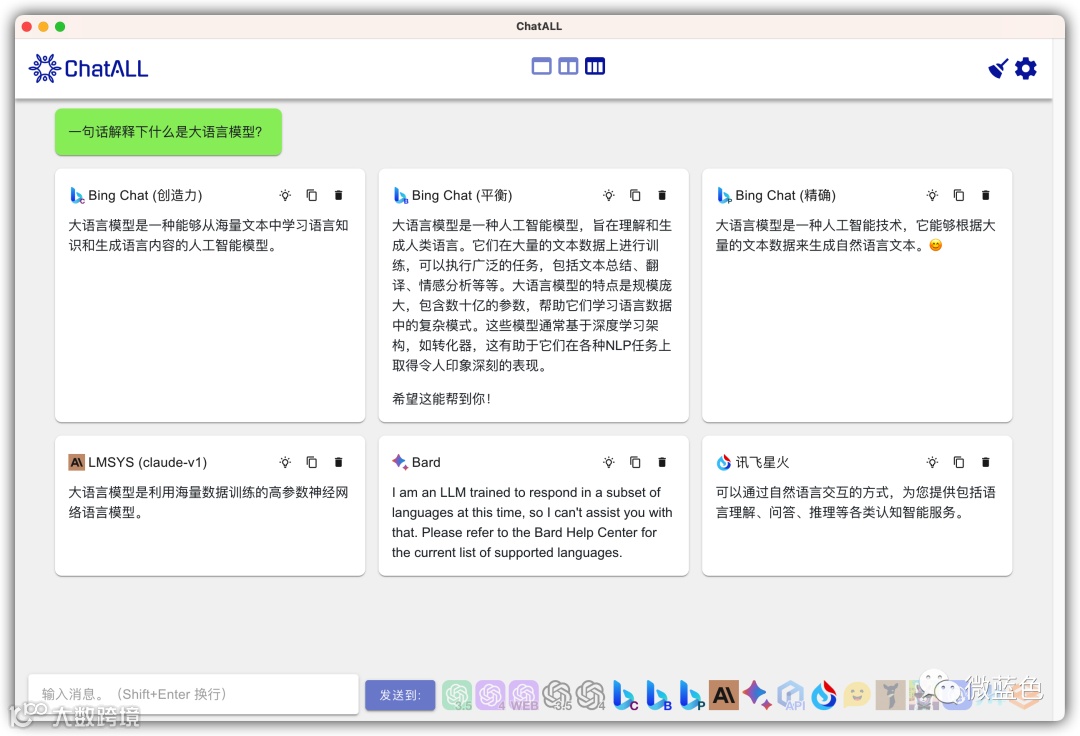Toggle the ChatGPT WEB browsing bot
Image resolution: width=1080 pixels, height=736 pixels.
pos(523,695)
